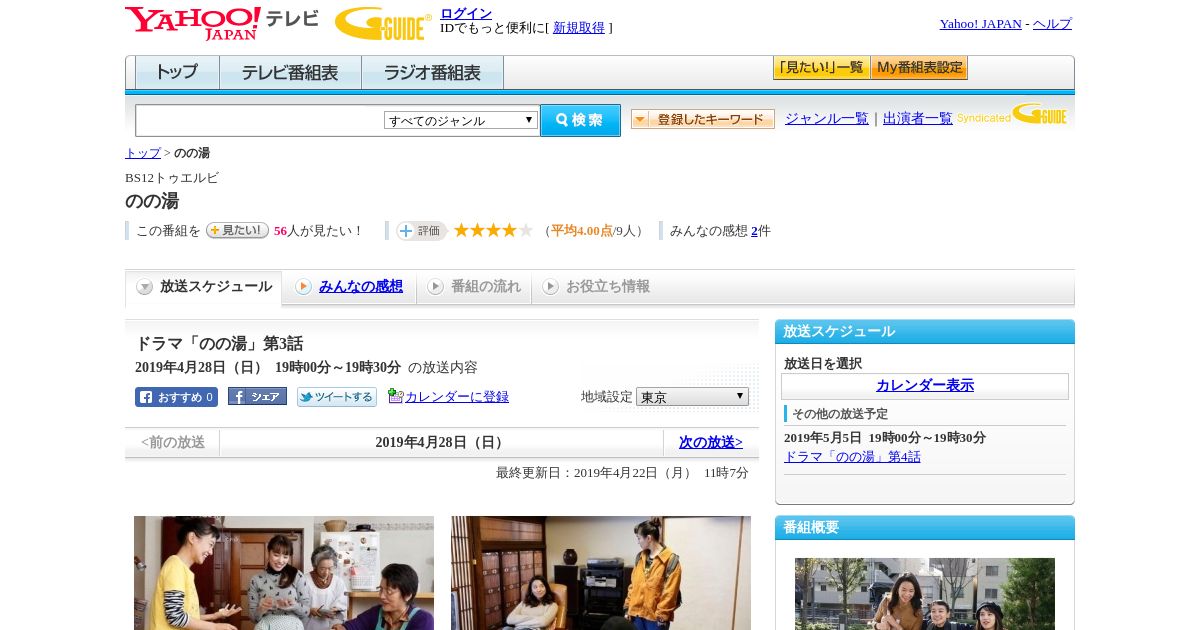Click the 評価 rating button
Viewport: 1200px width, 630px height.
(421, 231)
